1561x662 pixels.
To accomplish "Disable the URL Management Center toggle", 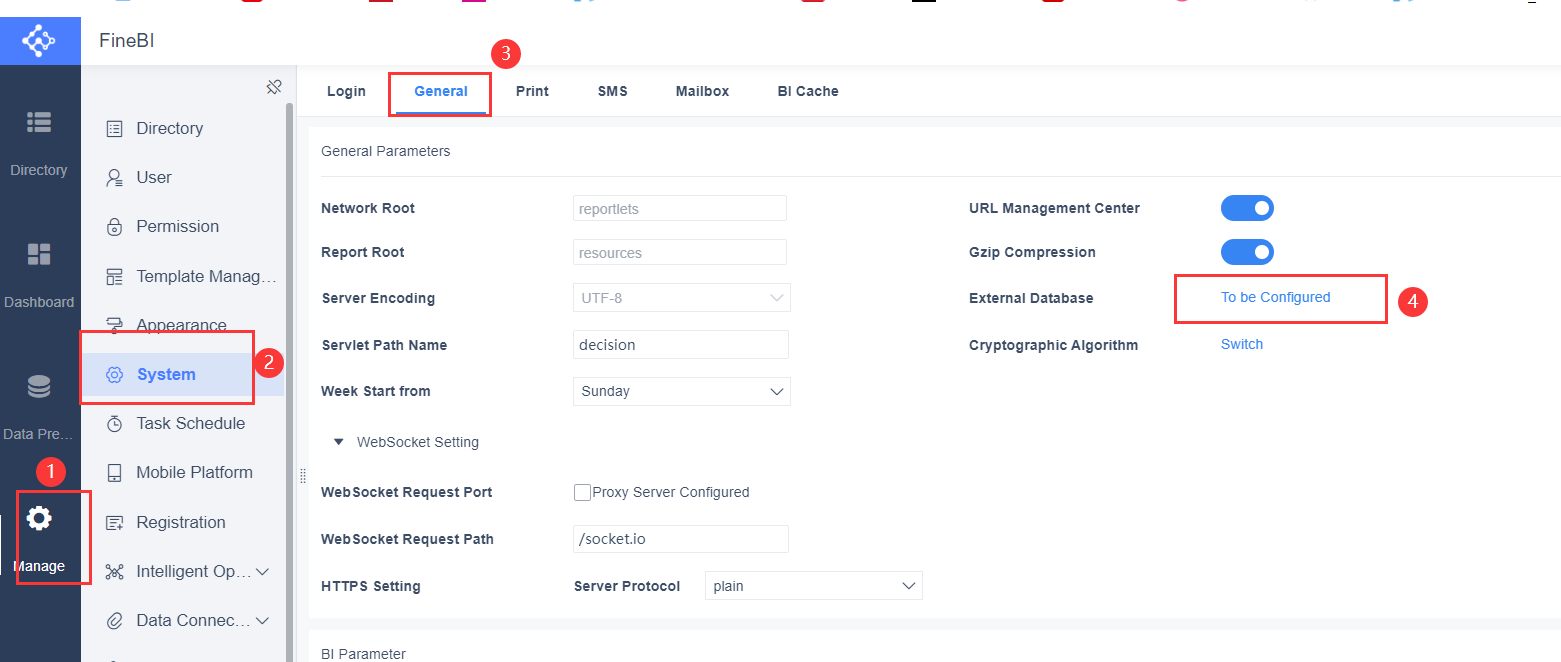I will [x=1247, y=208].
